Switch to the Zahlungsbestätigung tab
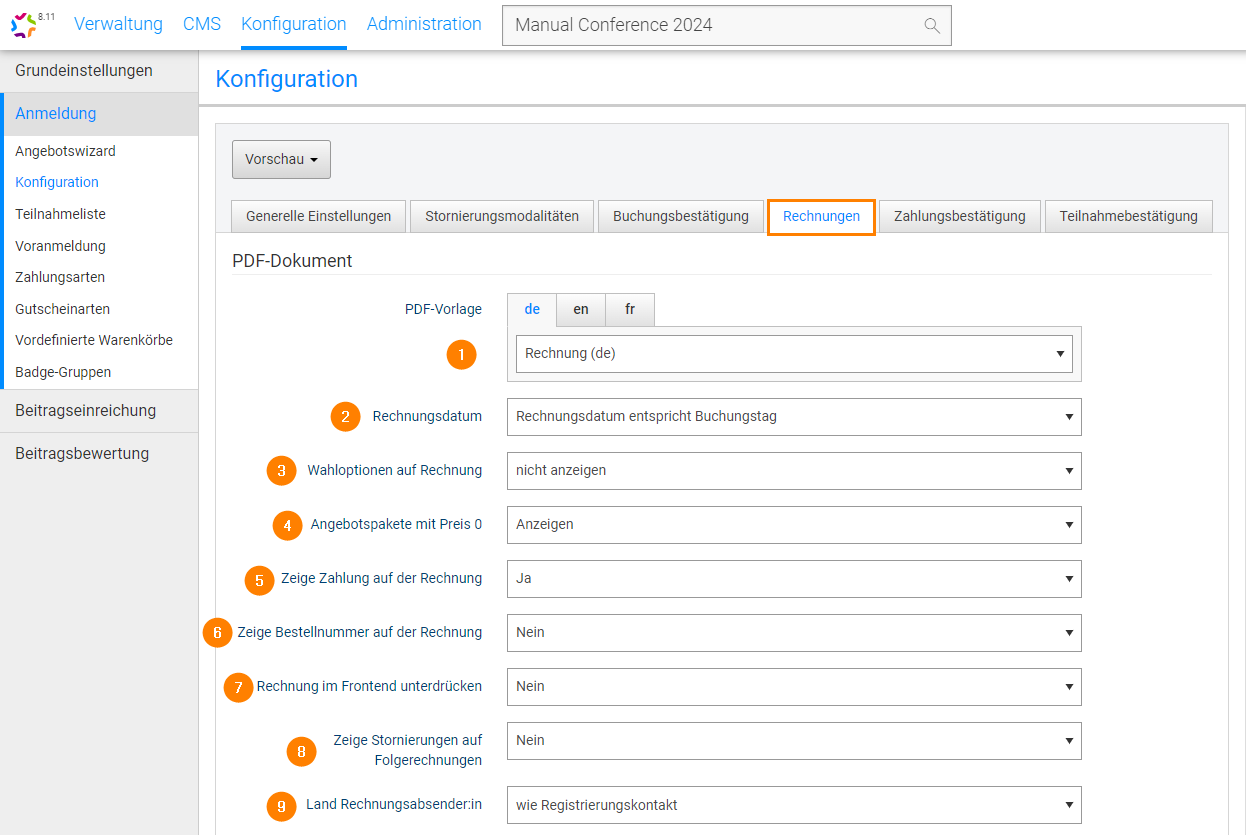 click(959, 216)
